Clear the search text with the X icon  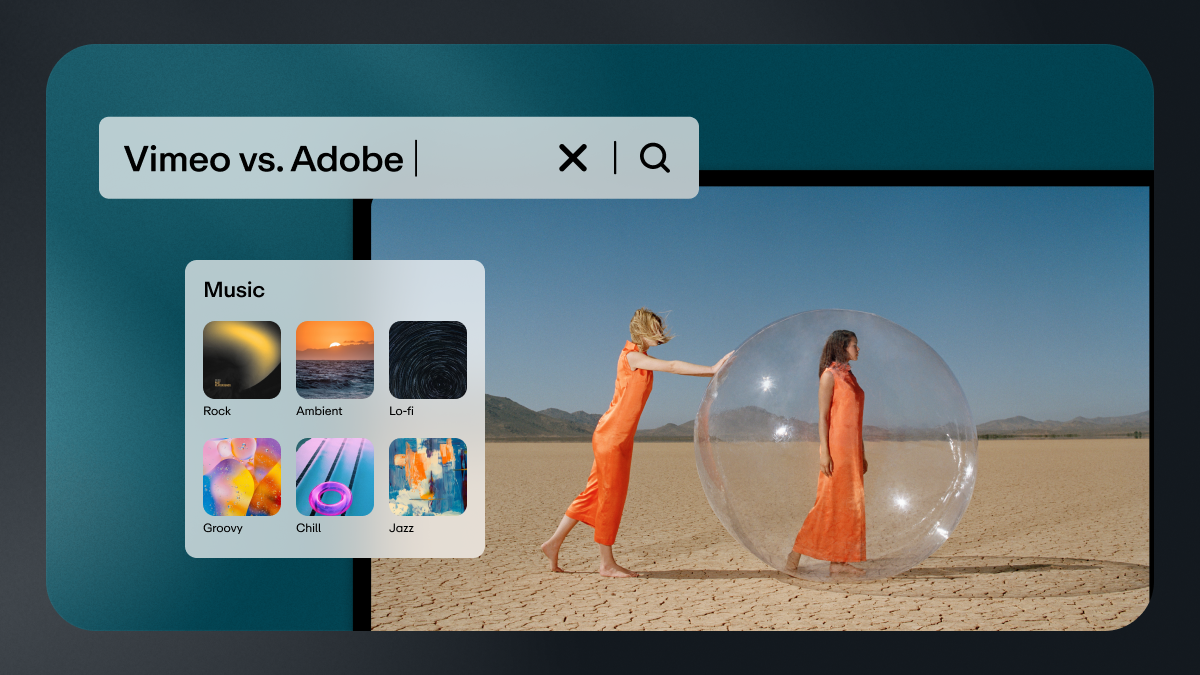(573, 158)
